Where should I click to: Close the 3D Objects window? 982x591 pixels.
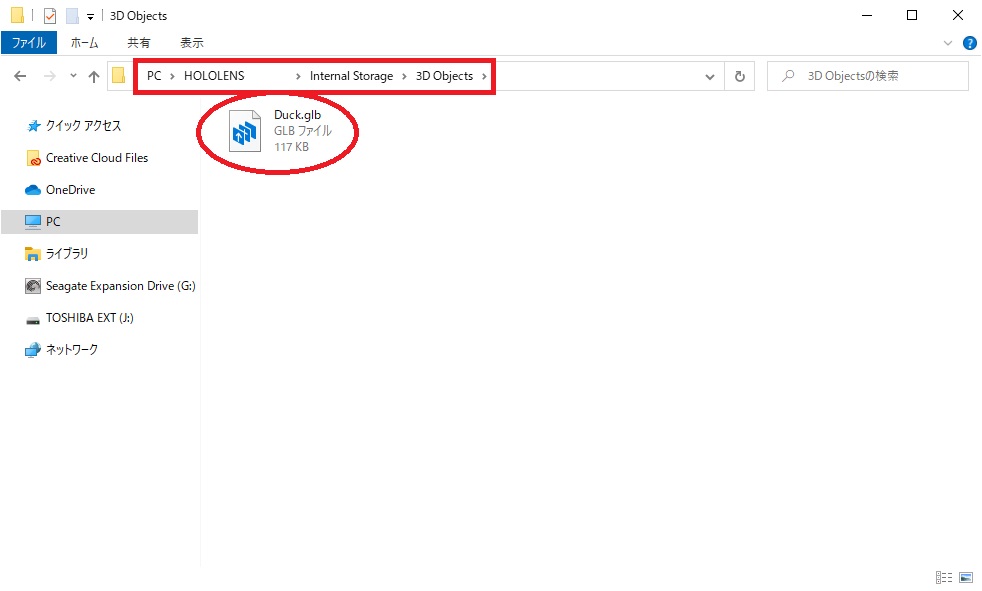958,16
